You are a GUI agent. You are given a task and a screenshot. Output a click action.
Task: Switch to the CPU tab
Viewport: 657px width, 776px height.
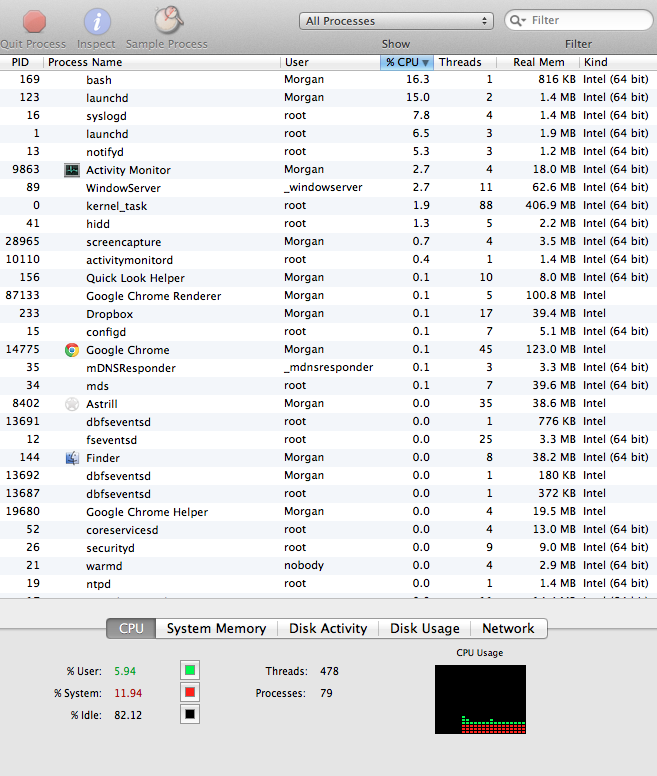131,629
